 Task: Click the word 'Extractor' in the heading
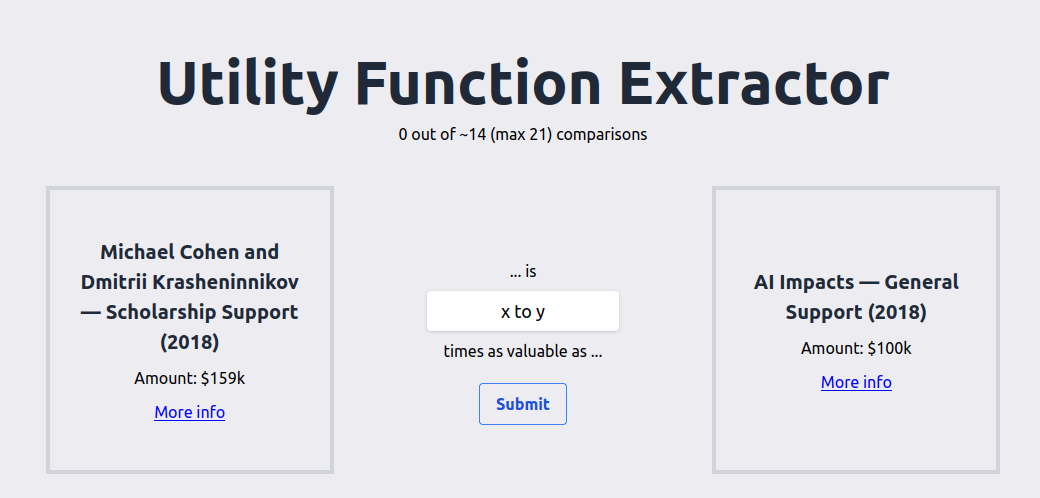click(757, 82)
